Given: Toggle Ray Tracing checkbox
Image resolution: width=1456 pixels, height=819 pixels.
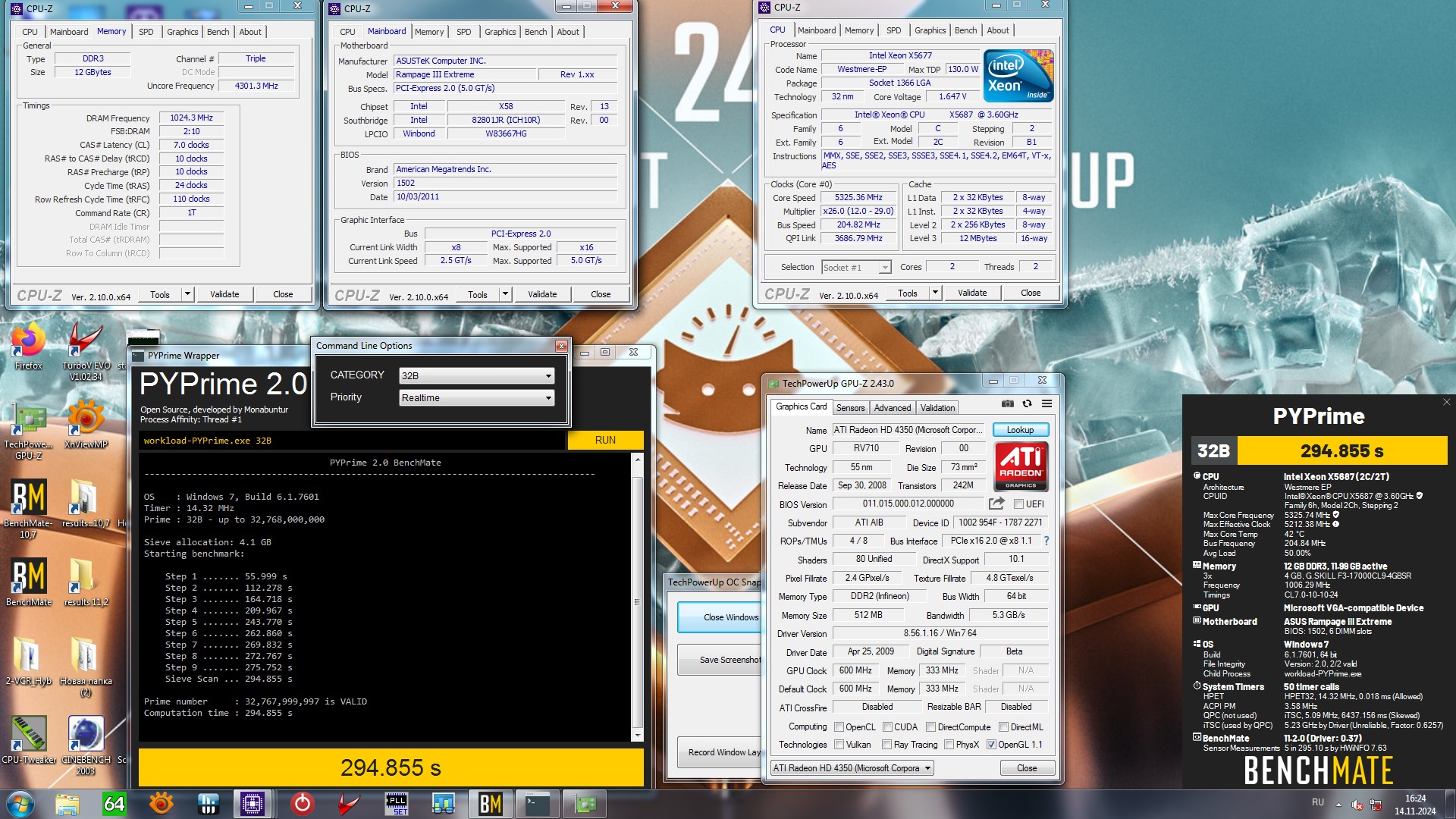Looking at the screenshot, I should (887, 745).
